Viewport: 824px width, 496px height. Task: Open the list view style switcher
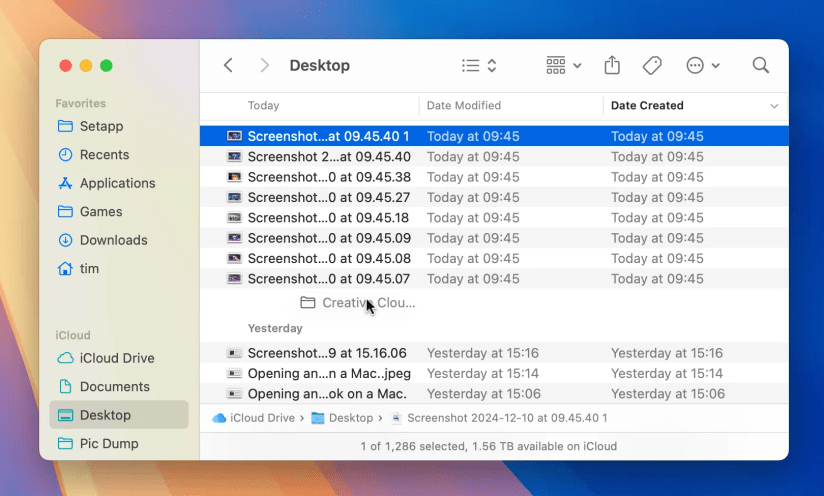(x=479, y=66)
